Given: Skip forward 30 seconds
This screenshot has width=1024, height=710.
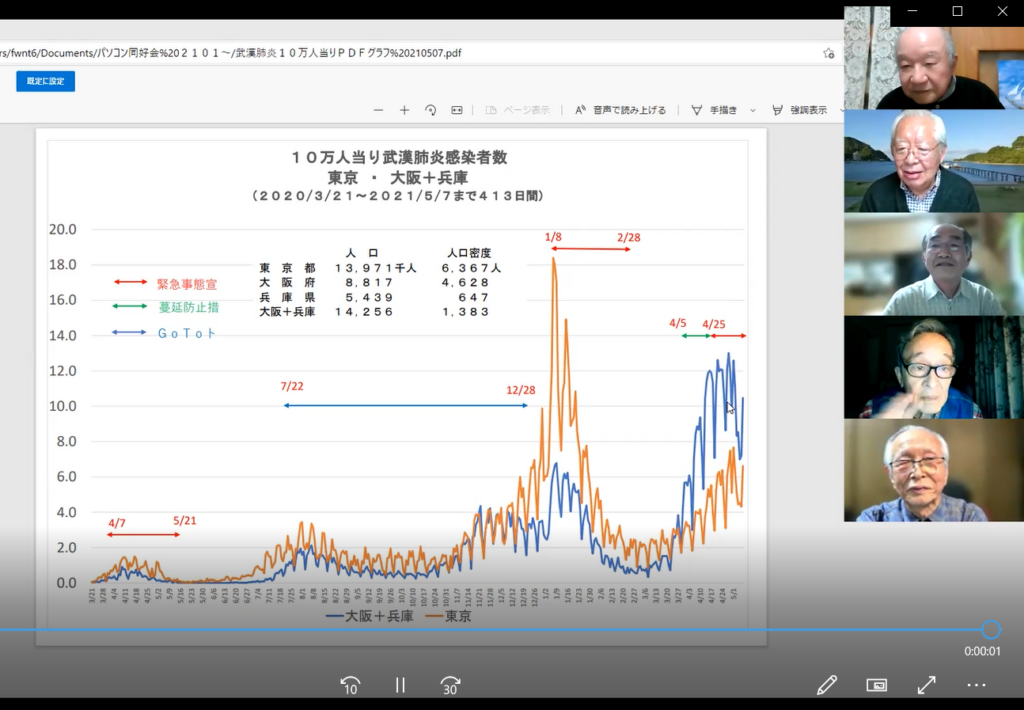Looking at the screenshot, I should tap(450, 685).
